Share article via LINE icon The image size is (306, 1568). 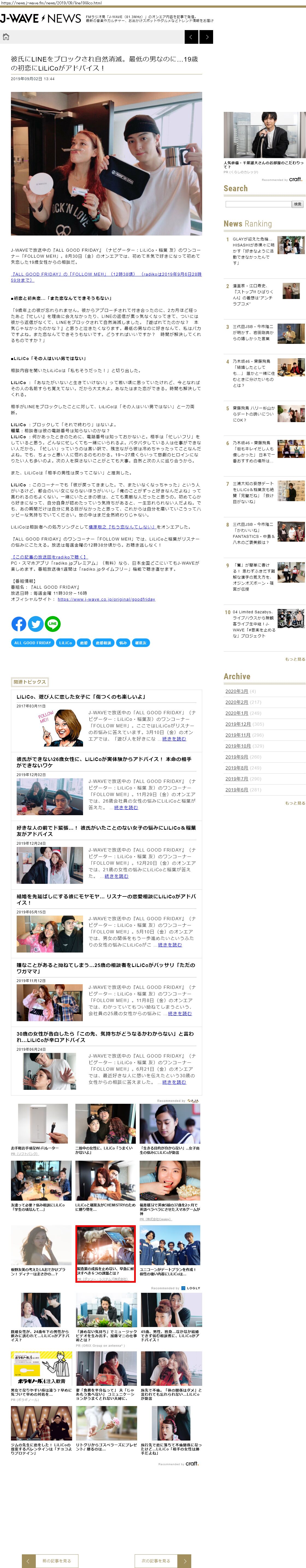(x=53, y=624)
